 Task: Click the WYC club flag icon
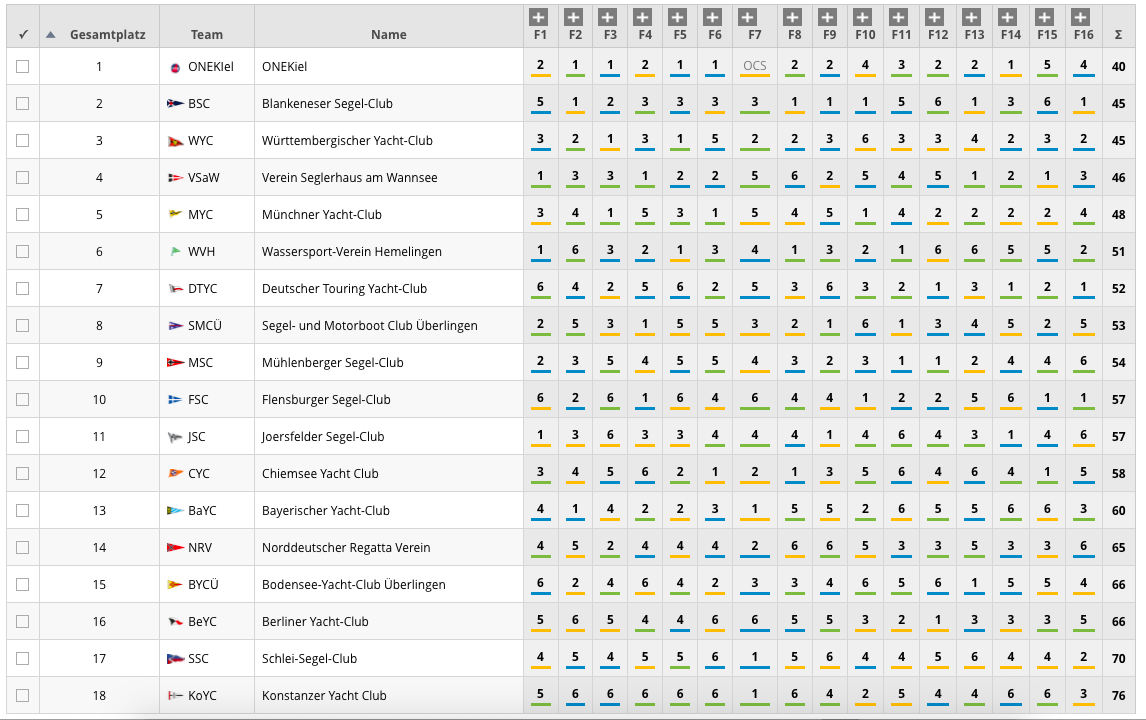176,141
